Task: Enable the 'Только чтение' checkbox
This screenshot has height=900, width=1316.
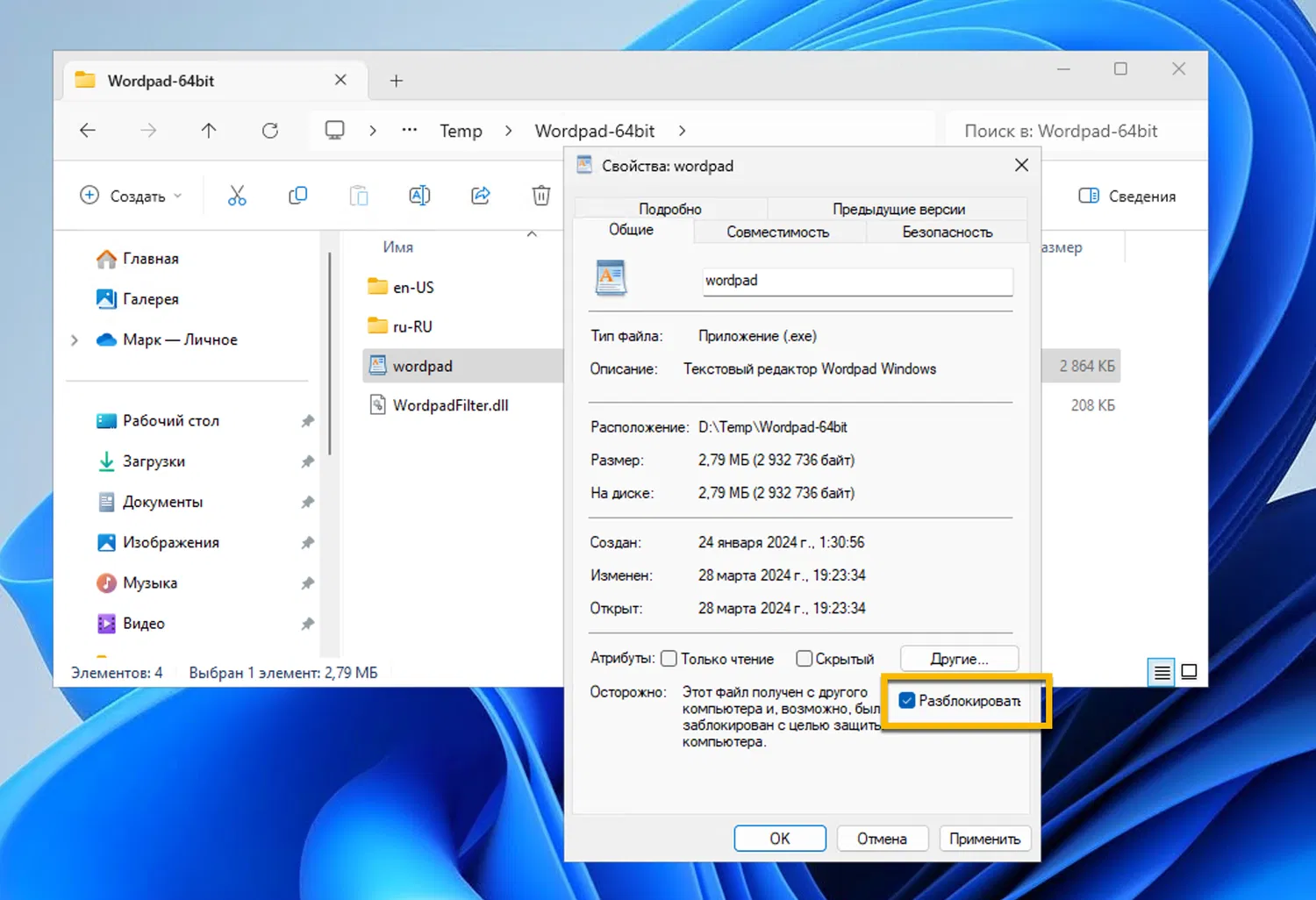Action: click(669, 659)
